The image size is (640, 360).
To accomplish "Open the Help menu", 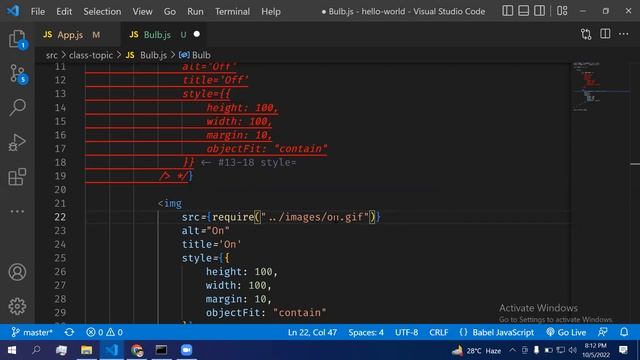I will 271,11.
